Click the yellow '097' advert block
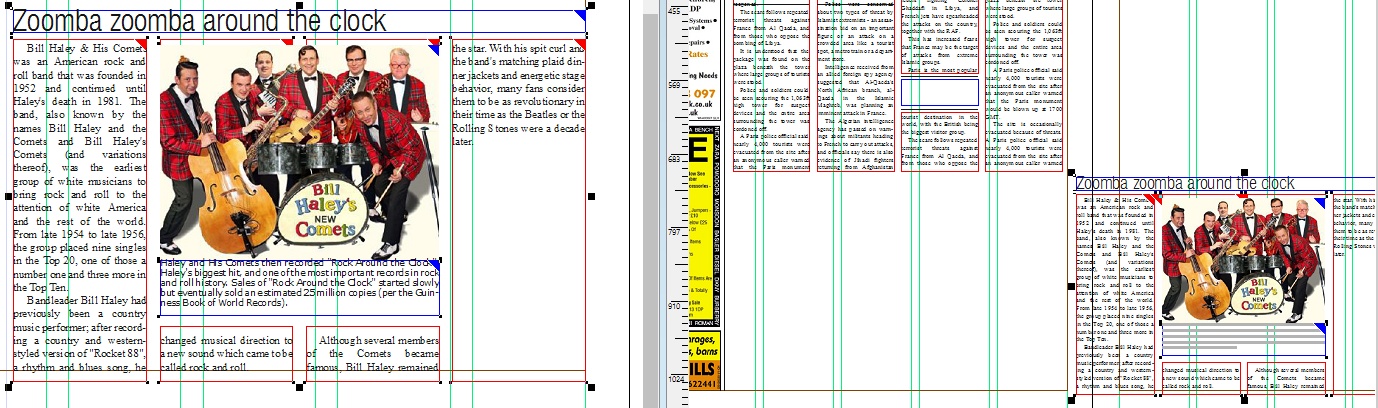Image resolution: width=1378 pixels, height=408 pixels. coord(703,96)
